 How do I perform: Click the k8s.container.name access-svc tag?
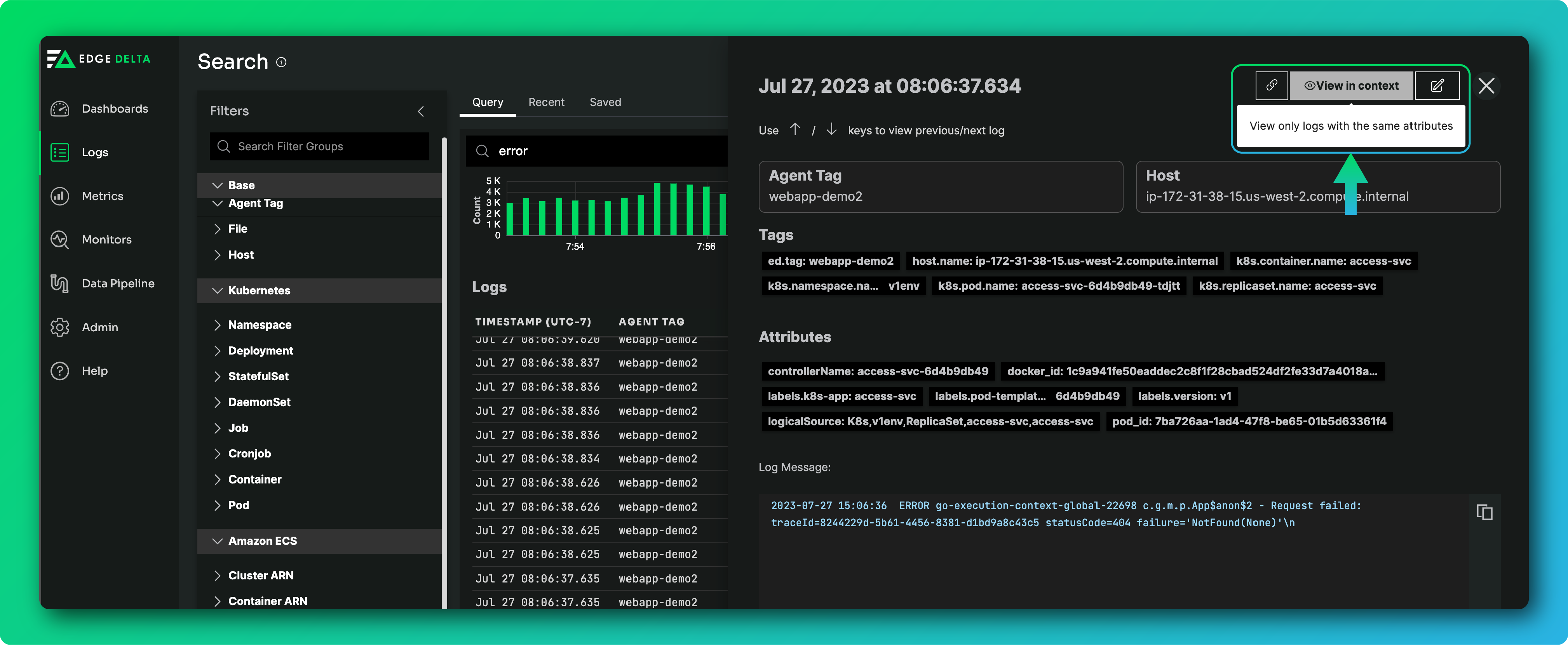pyautogui.click(x=1323, y=261)
